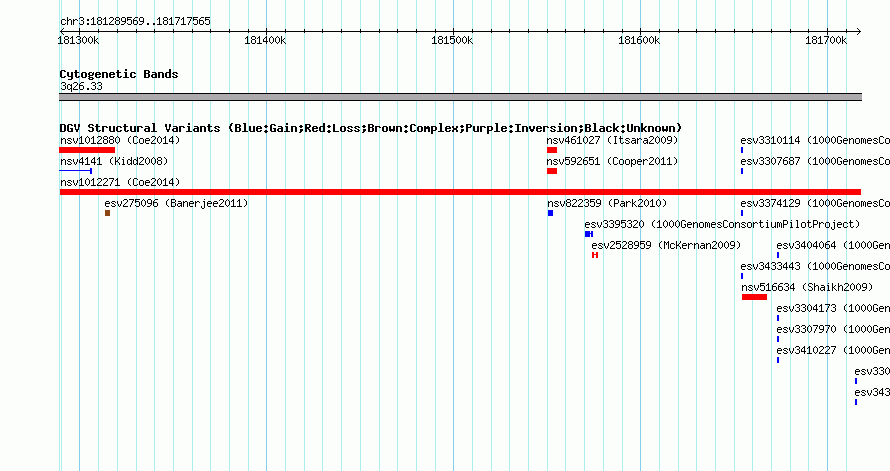Click blue gain glyph under esv3395320
This screenshot has height=471, width=890.
click(x=589, y=234)
